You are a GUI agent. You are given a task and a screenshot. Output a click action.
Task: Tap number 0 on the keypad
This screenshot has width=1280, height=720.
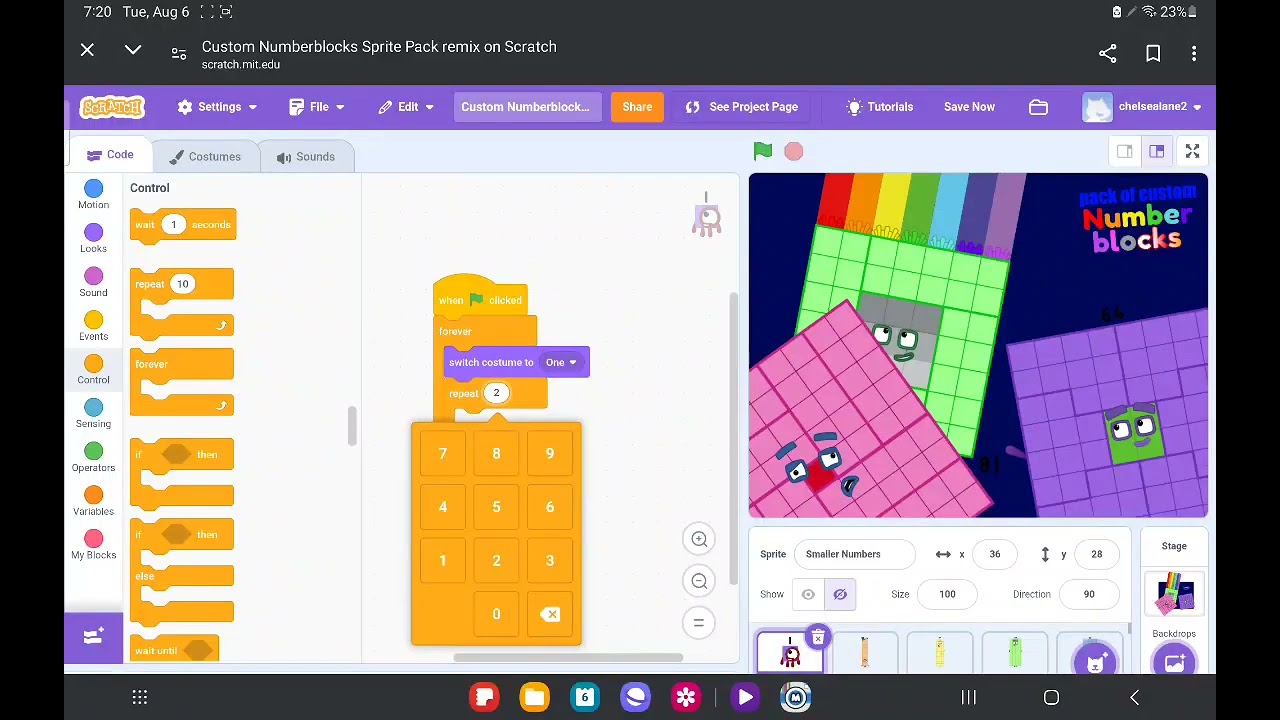pyautogui.click(x=496, y=614)
